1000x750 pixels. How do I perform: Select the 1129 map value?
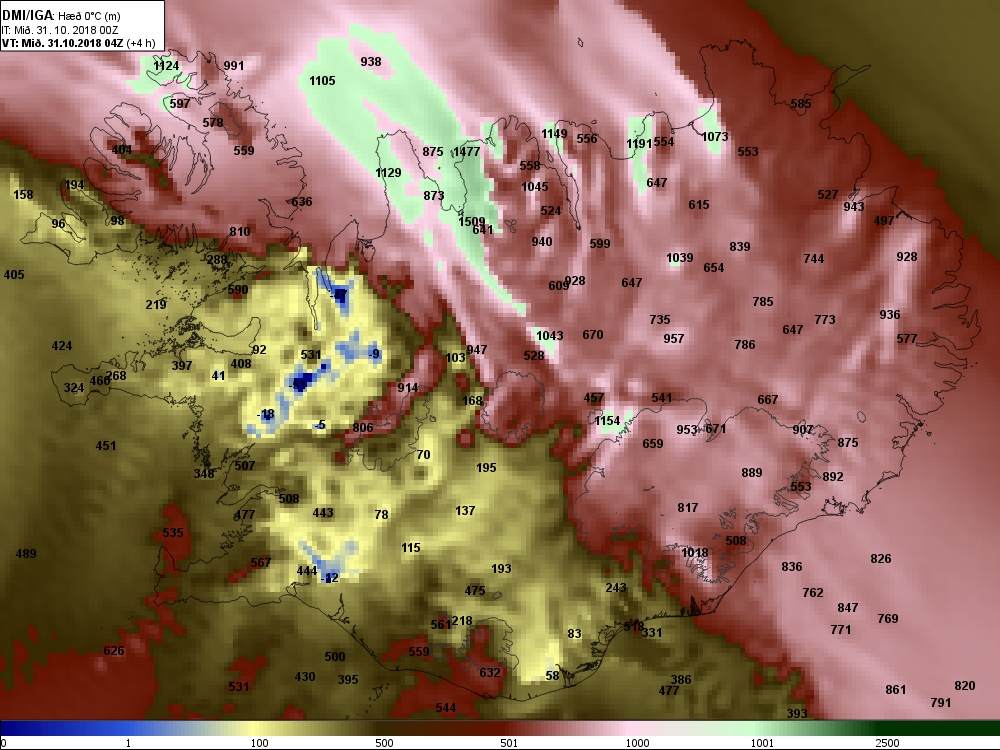(388, 173)
